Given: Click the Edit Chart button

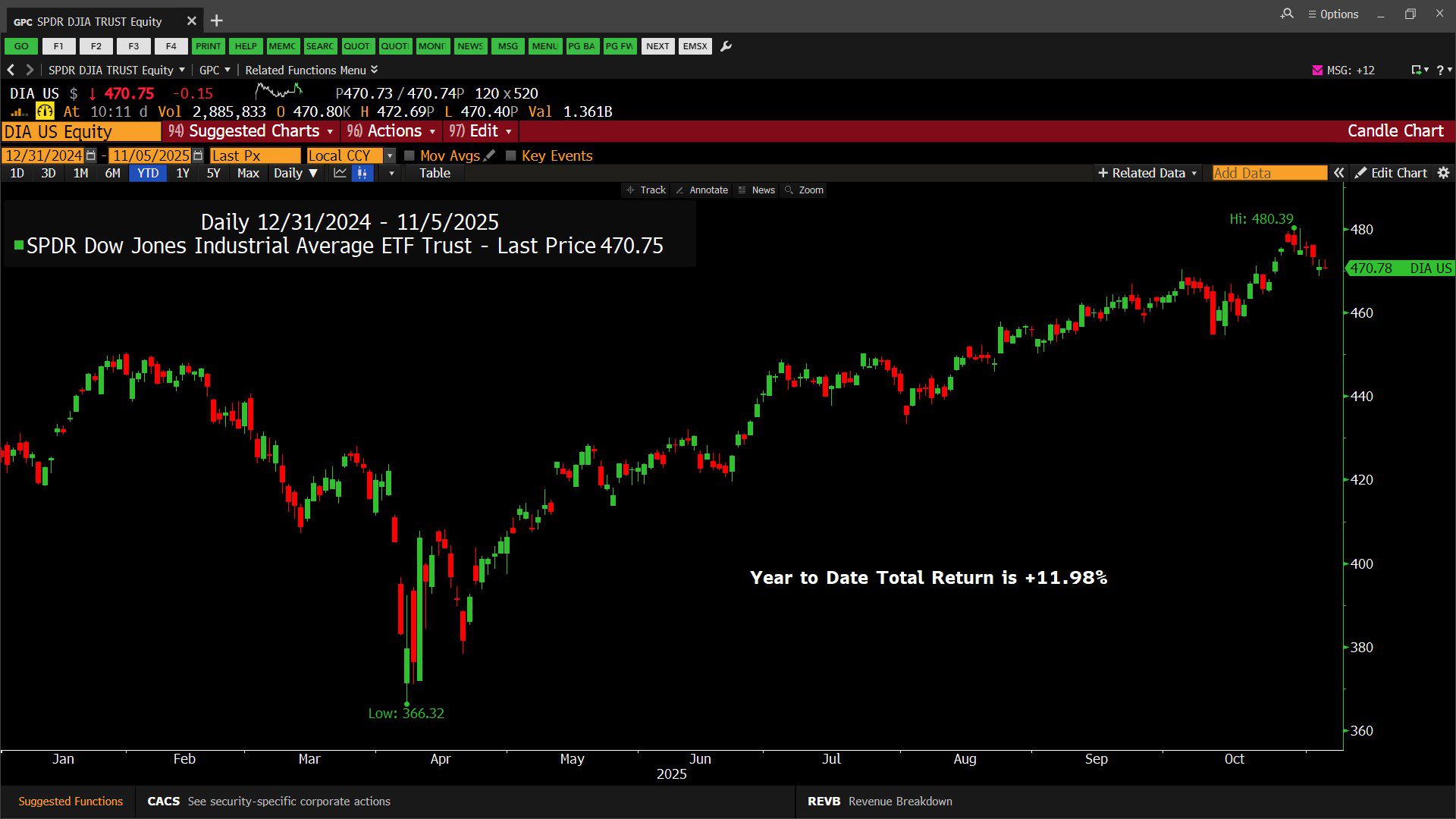Looking at the screenshot, I should click(x=1391, y=173).
